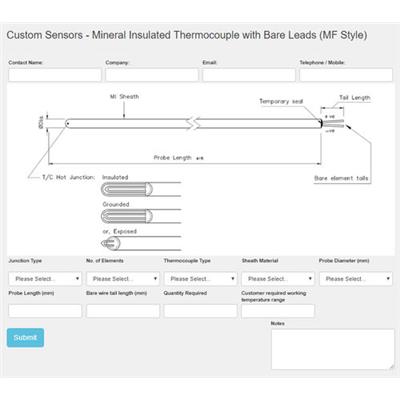Click the Contact Name input field
Screen dimensions: 400x400
click(x=55, y=75)
